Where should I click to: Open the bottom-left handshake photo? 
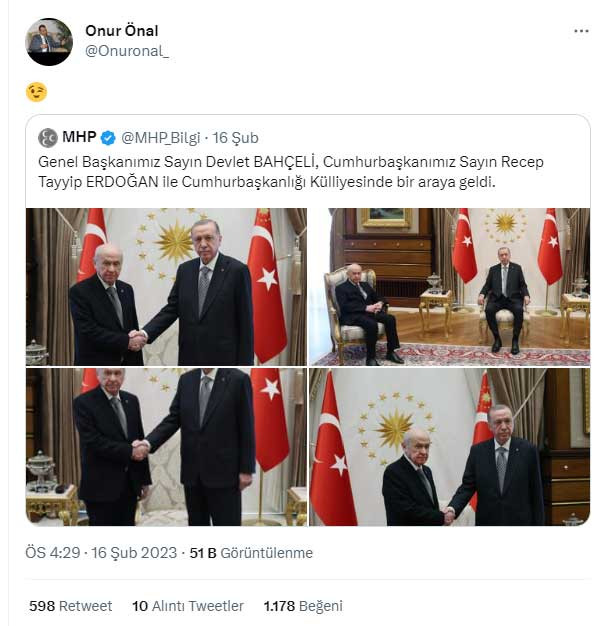tap(167, 447)
